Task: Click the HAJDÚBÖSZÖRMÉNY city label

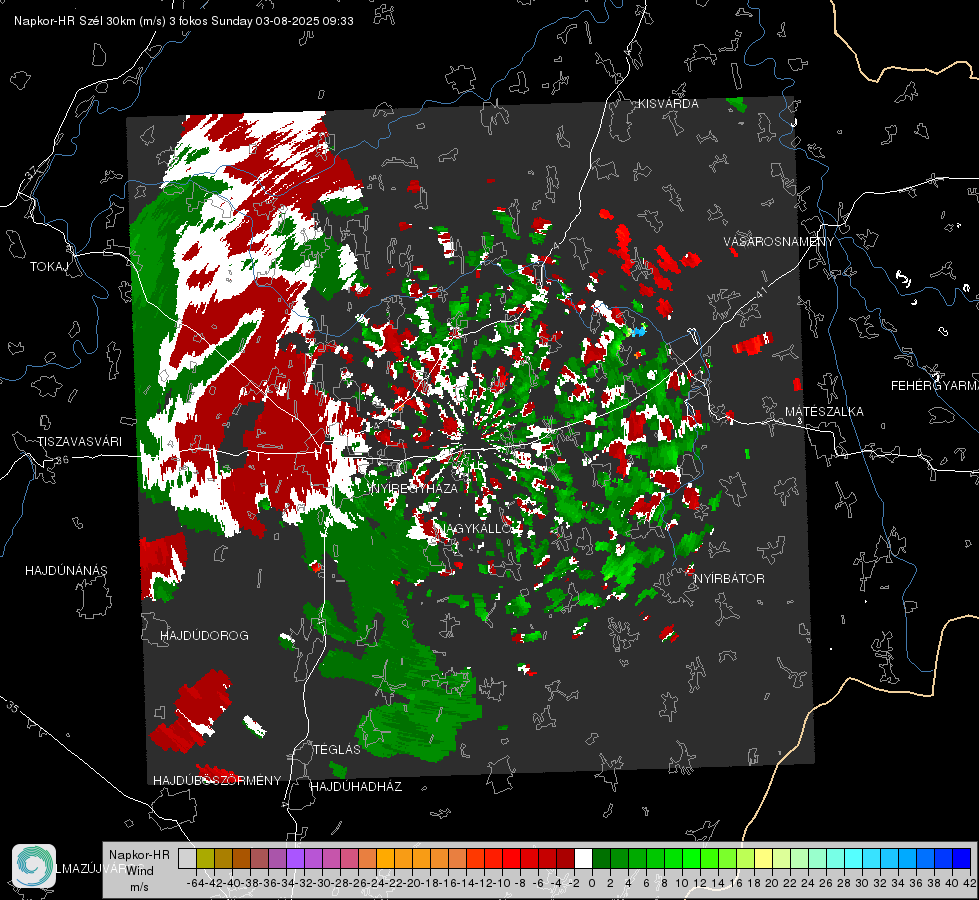Action: tap(217, 780)
